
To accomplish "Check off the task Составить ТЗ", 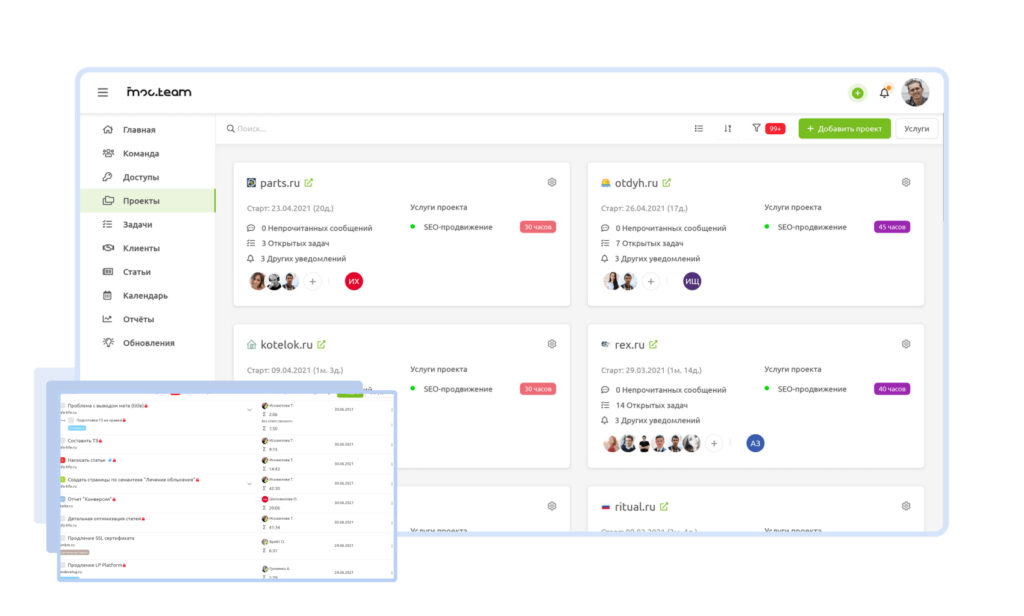I will point(63,441).
